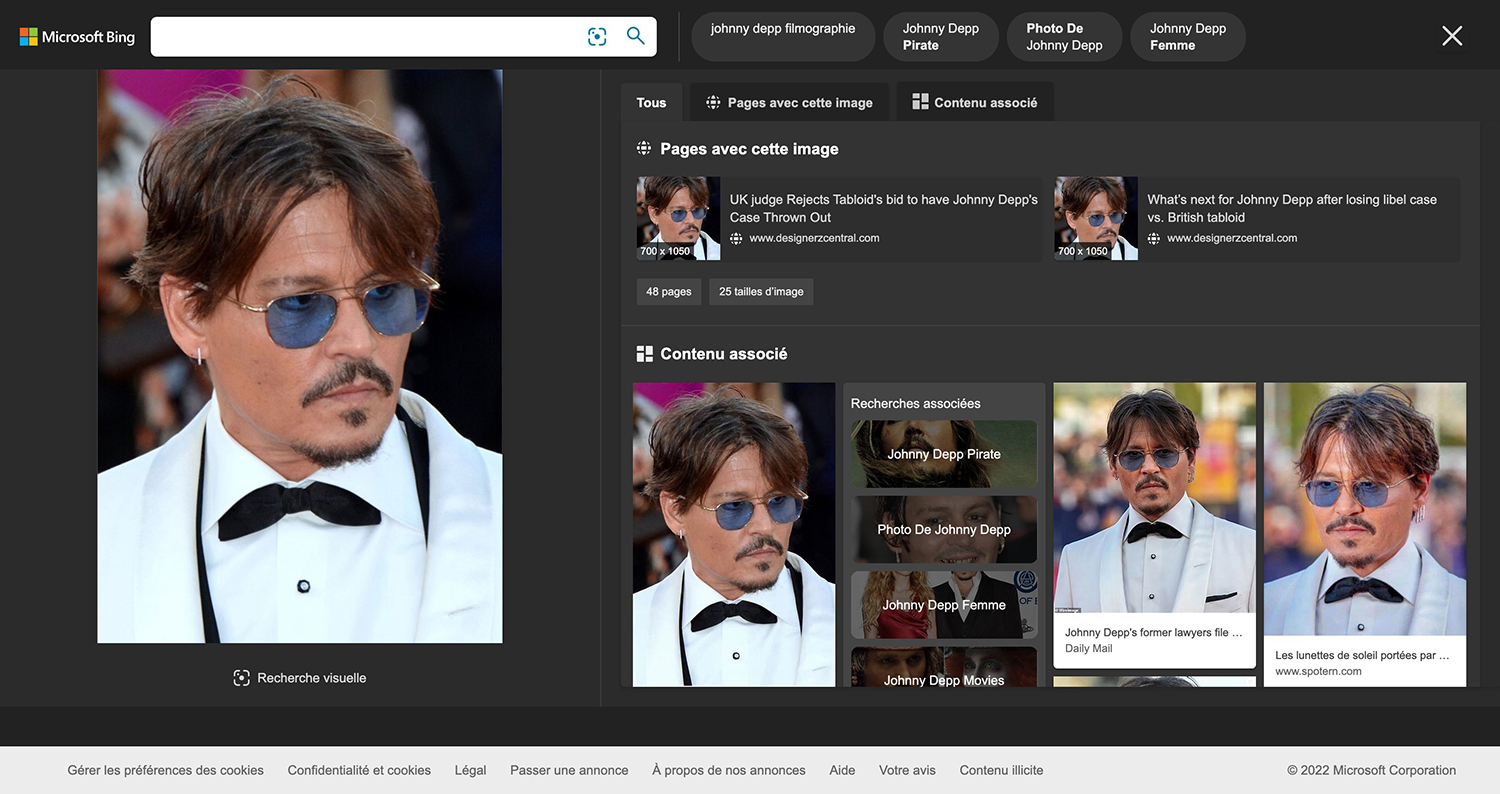1500x794 pixels.
Task: Click designerzcentral.com under the libel case article
Action: (x=1232, y=238)
